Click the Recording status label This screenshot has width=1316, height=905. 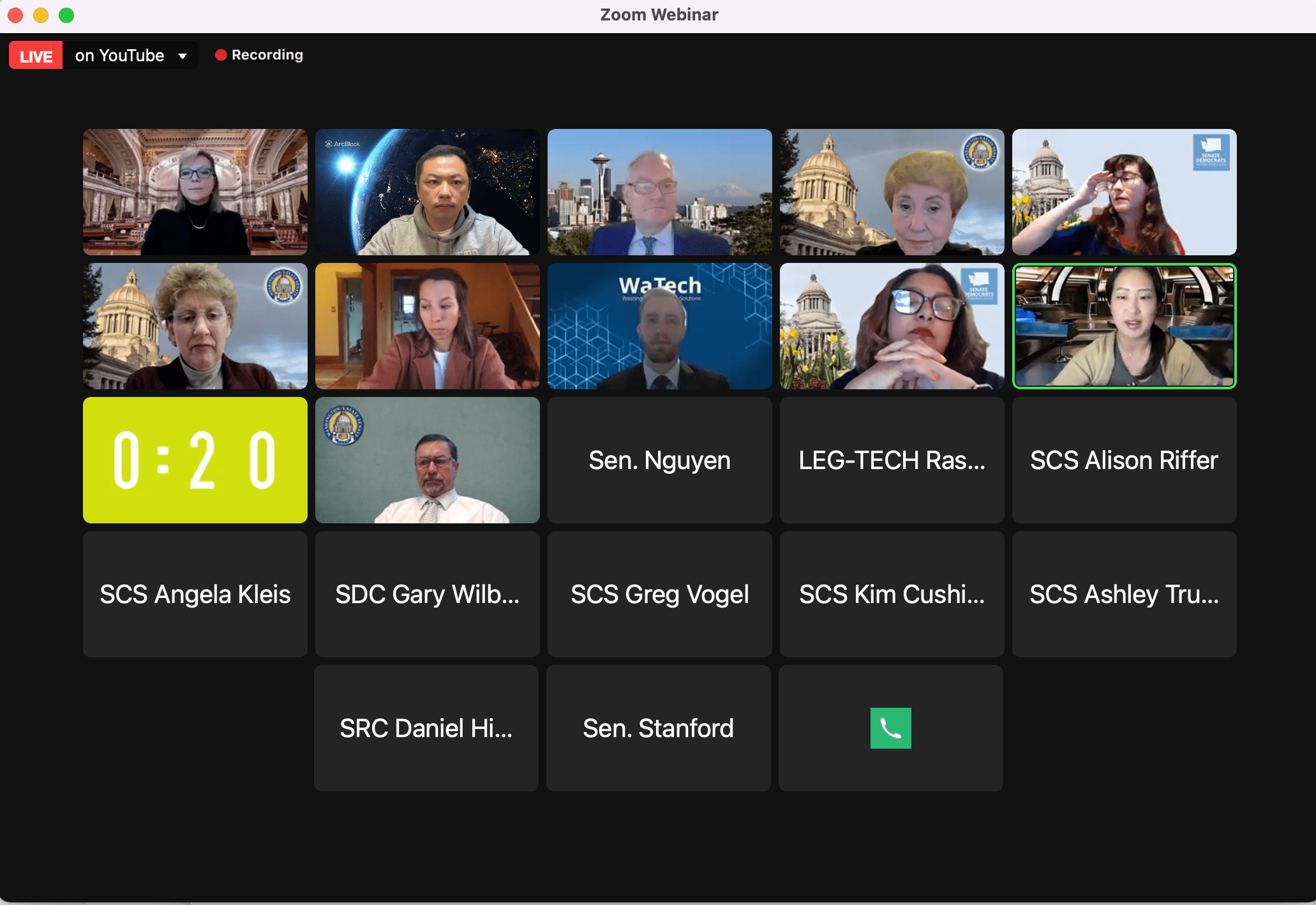267,55
